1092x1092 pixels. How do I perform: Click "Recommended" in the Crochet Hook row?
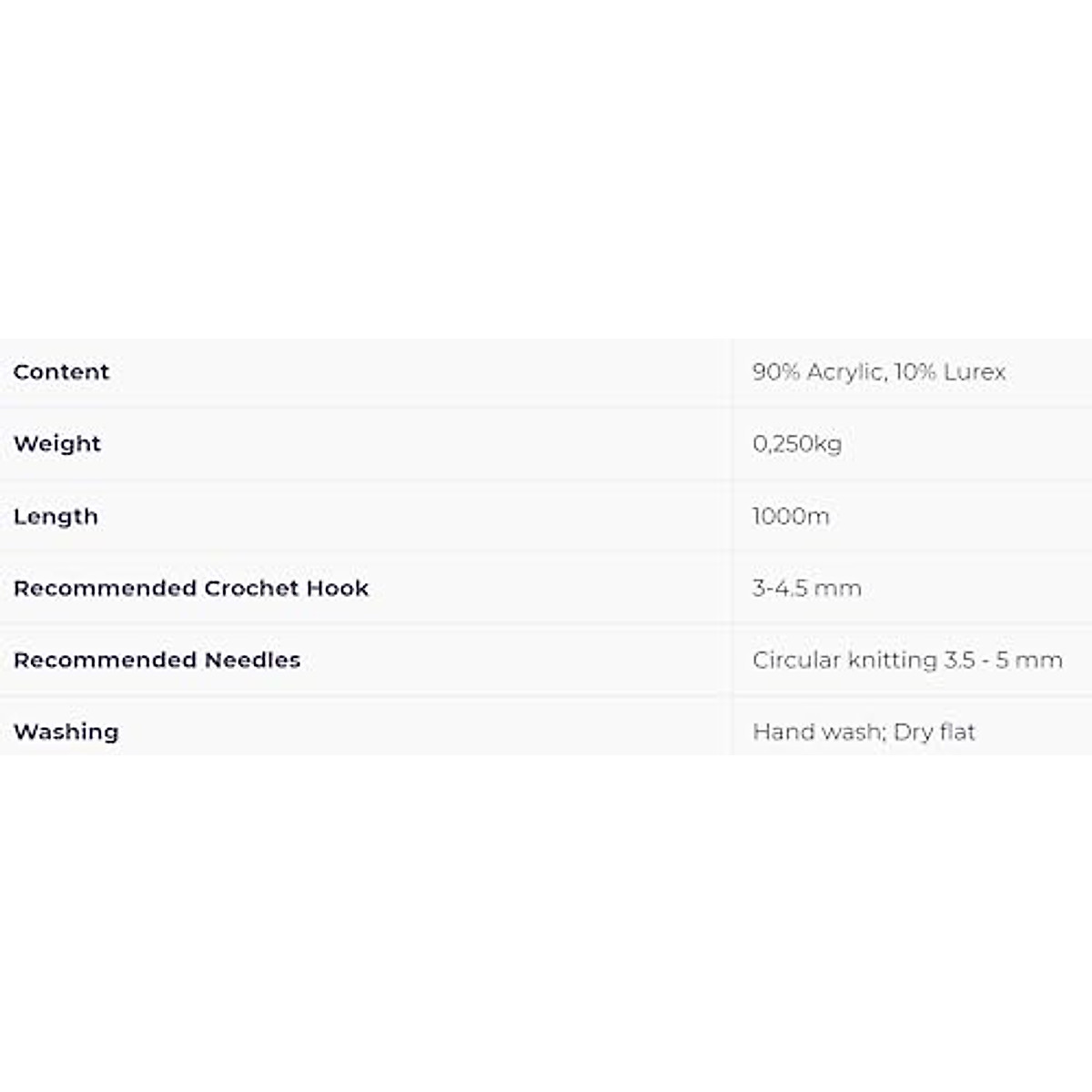pos(105,588)
